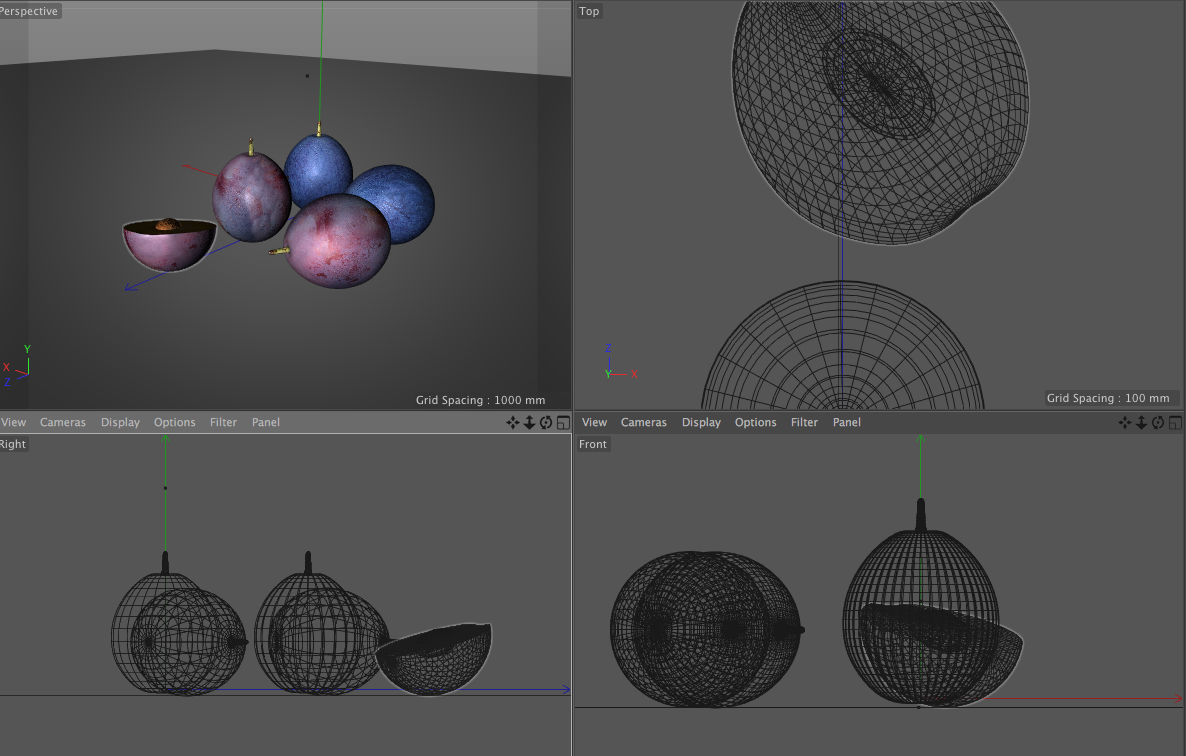Open the Options menu in Right viewport
Image resolution: width=1186 pixels, height=756 pixels.
(x=174, y=423)
